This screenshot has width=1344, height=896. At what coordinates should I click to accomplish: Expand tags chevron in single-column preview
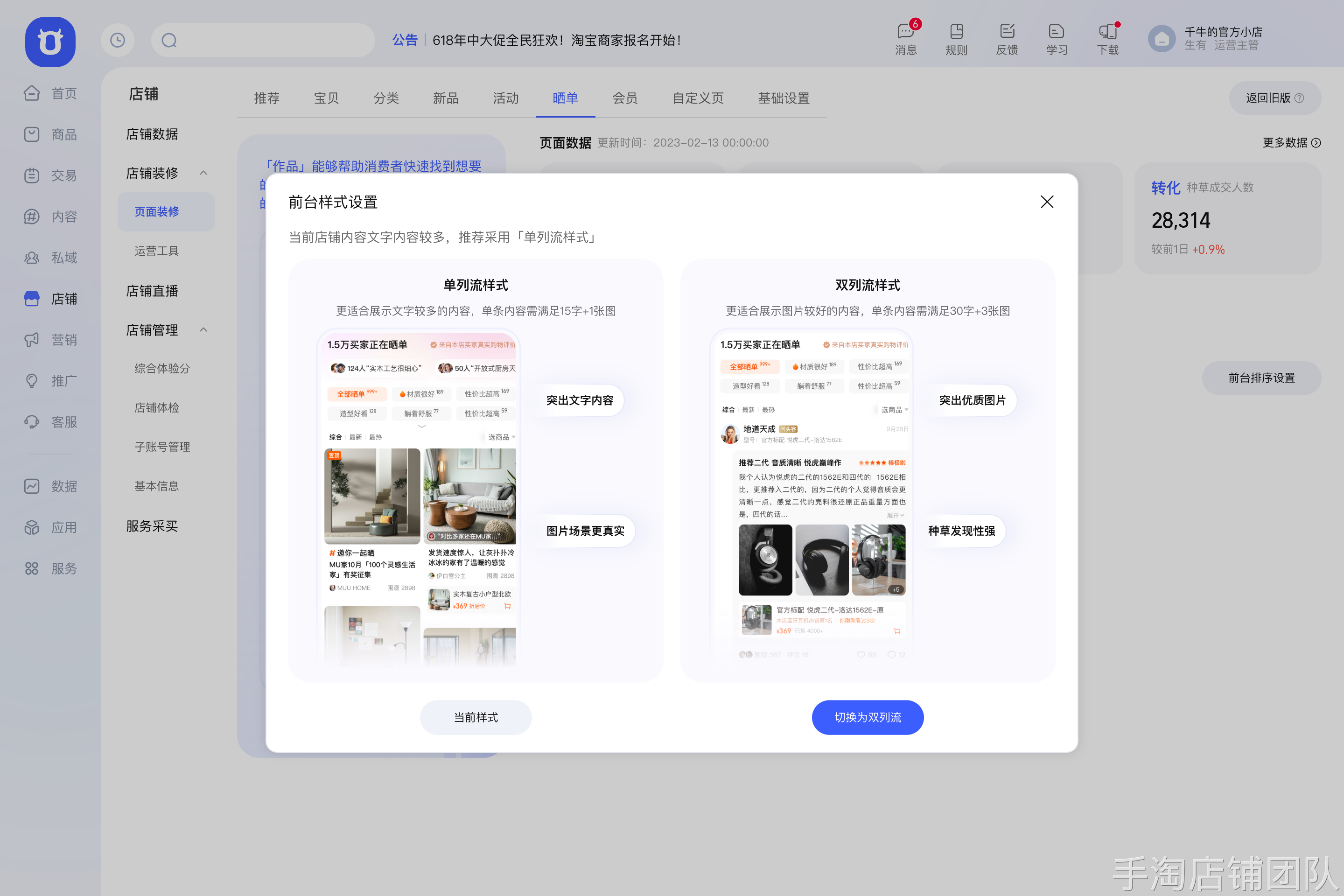point(422,426)
